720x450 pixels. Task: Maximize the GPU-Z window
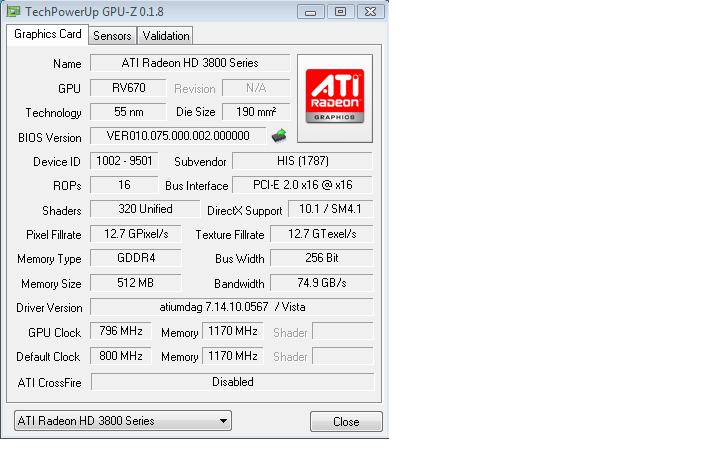(x=340, y=11)
